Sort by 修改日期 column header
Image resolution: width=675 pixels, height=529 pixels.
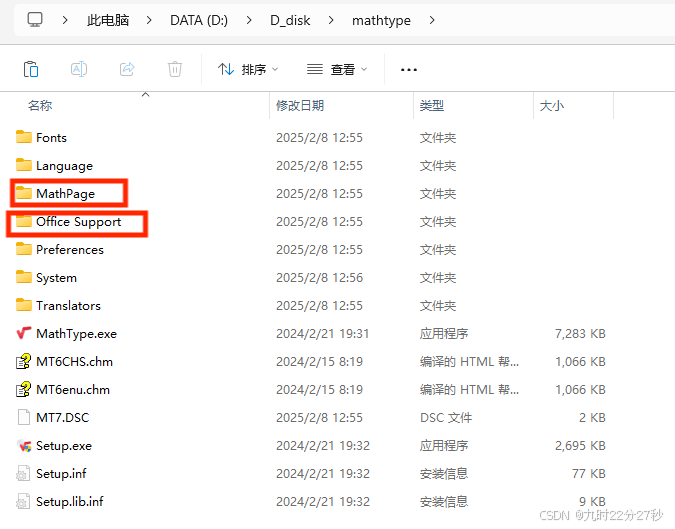[x=300, y=105]
